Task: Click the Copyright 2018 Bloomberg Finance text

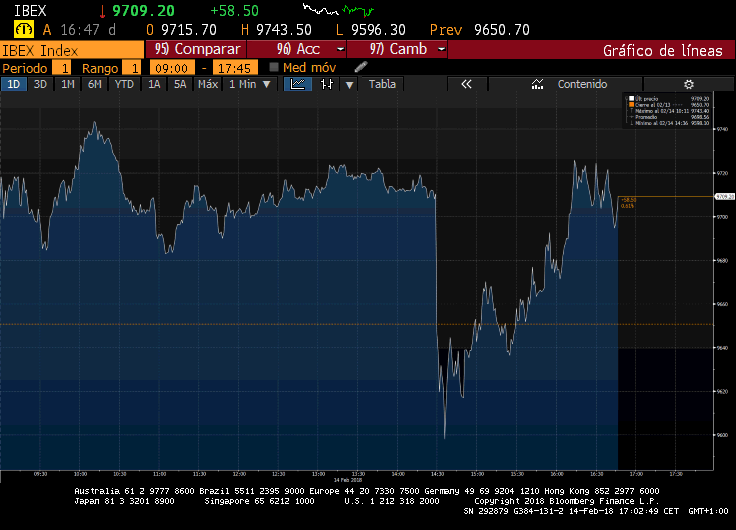Action: tap(567, 501)
